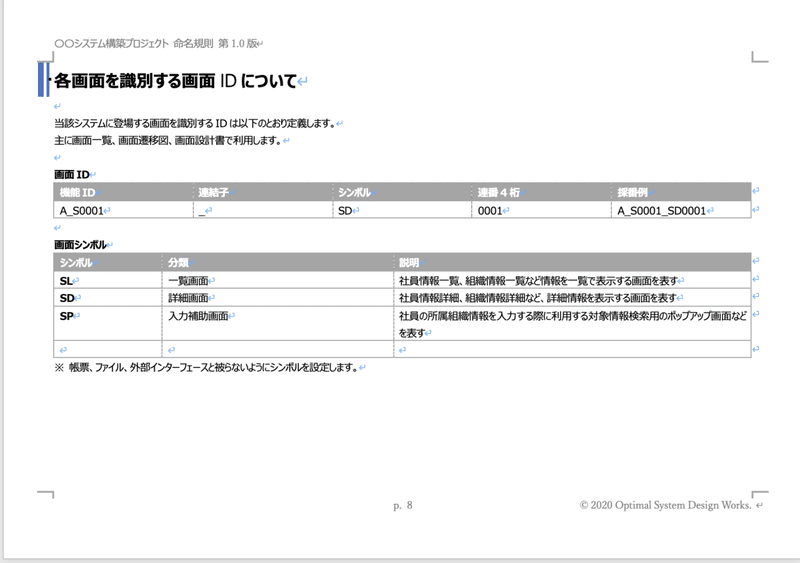The height and width of the screenshot is (563, 800).
Task: Click the header text ○○システム構築プロジェクト 命名規則
Action: pyautogui.click(x=134, y=43)
